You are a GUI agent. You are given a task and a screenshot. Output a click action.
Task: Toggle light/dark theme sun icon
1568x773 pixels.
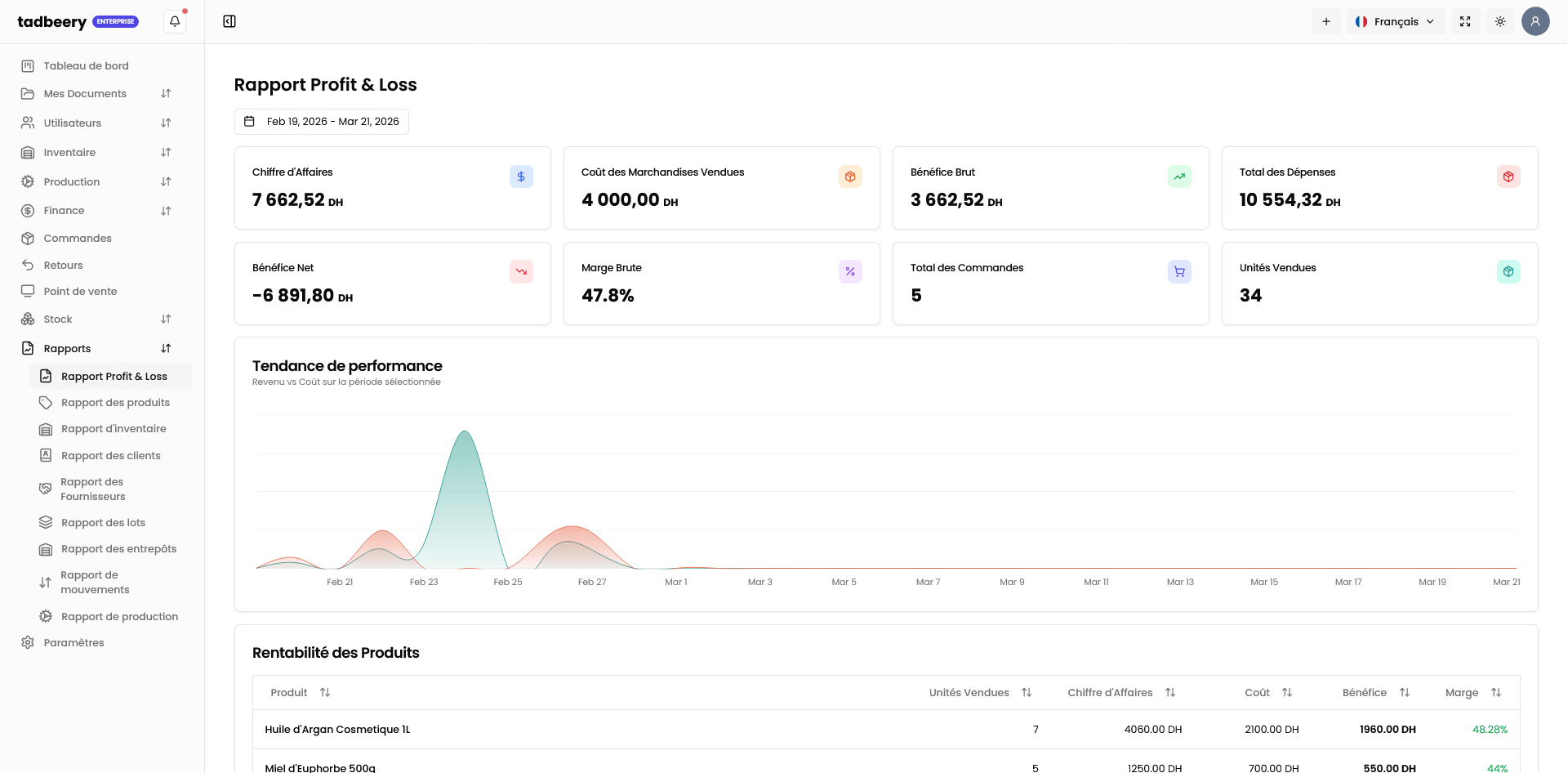click(1500, 21)
